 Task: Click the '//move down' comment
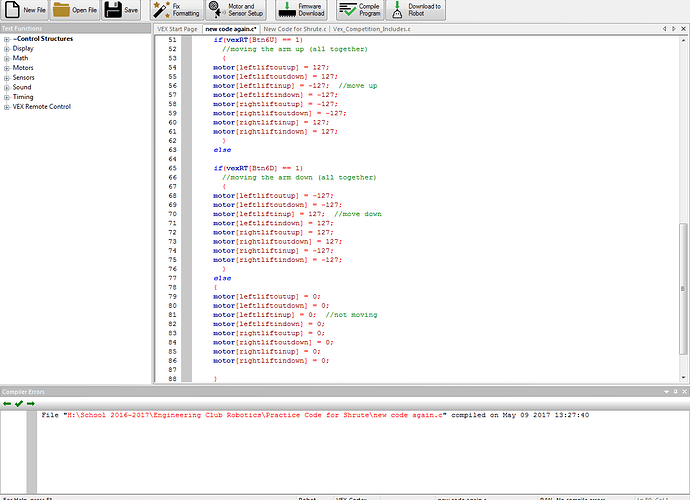pyautogui.click(x=358, y=214)
